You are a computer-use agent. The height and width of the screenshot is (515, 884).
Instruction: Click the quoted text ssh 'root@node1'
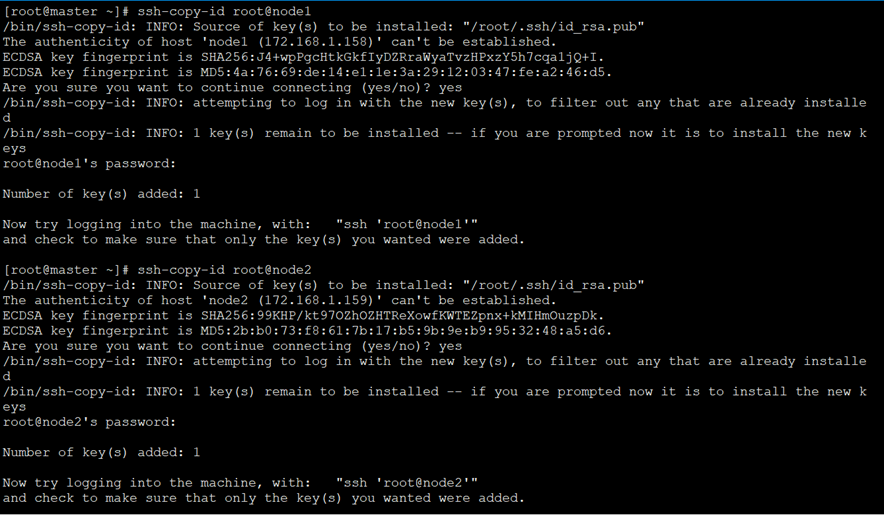pos(406,225)
